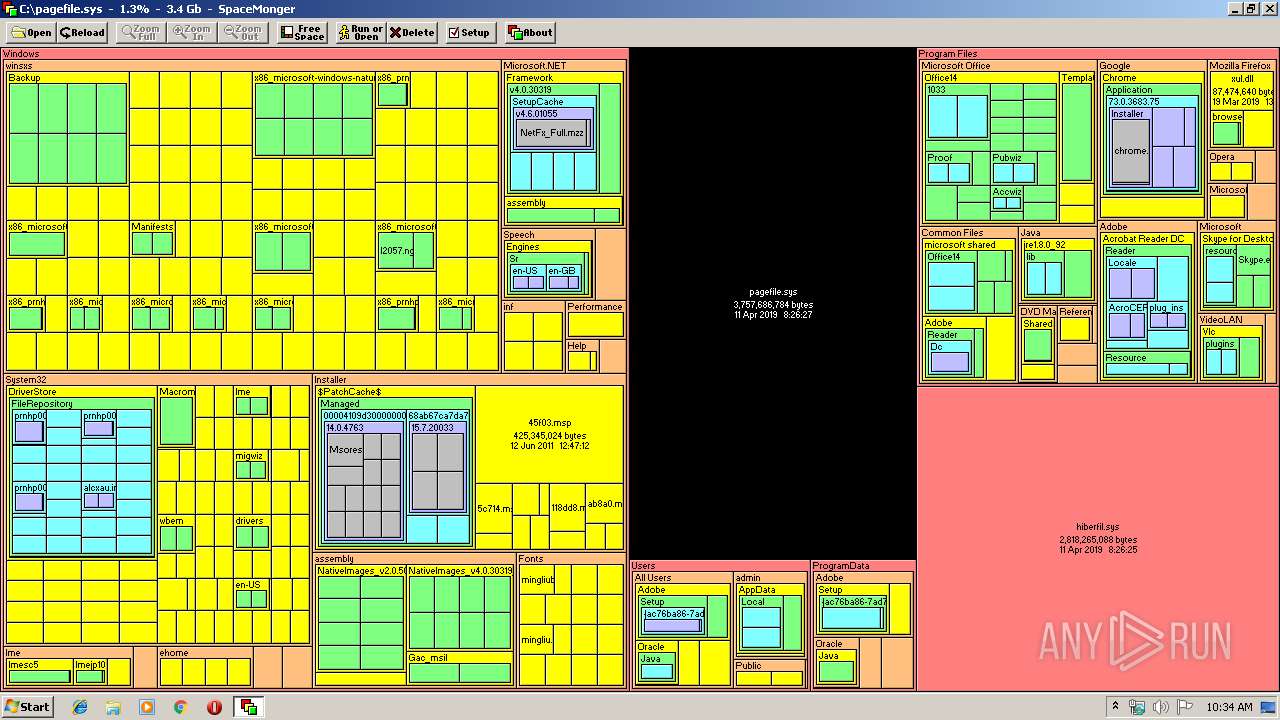This screenshot has width=1280, height=720.
Task: Click the Zoom Full button
Action: tap(141, 32)
